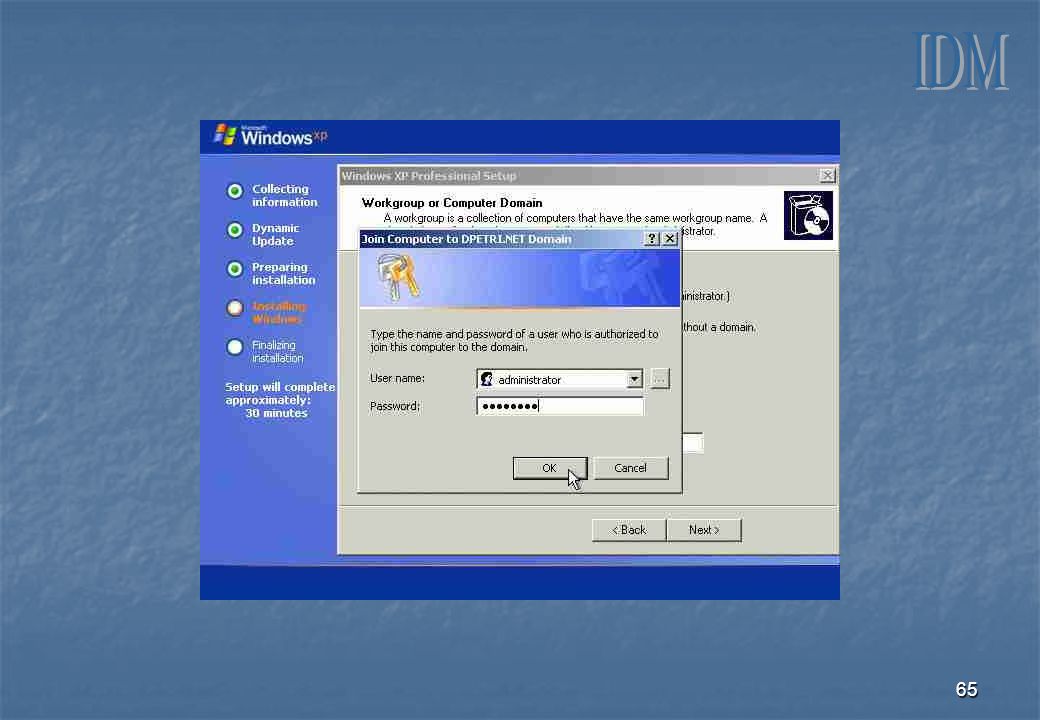Focus the Password input field
The image size is (1040, 720).
tap(560, 406)
